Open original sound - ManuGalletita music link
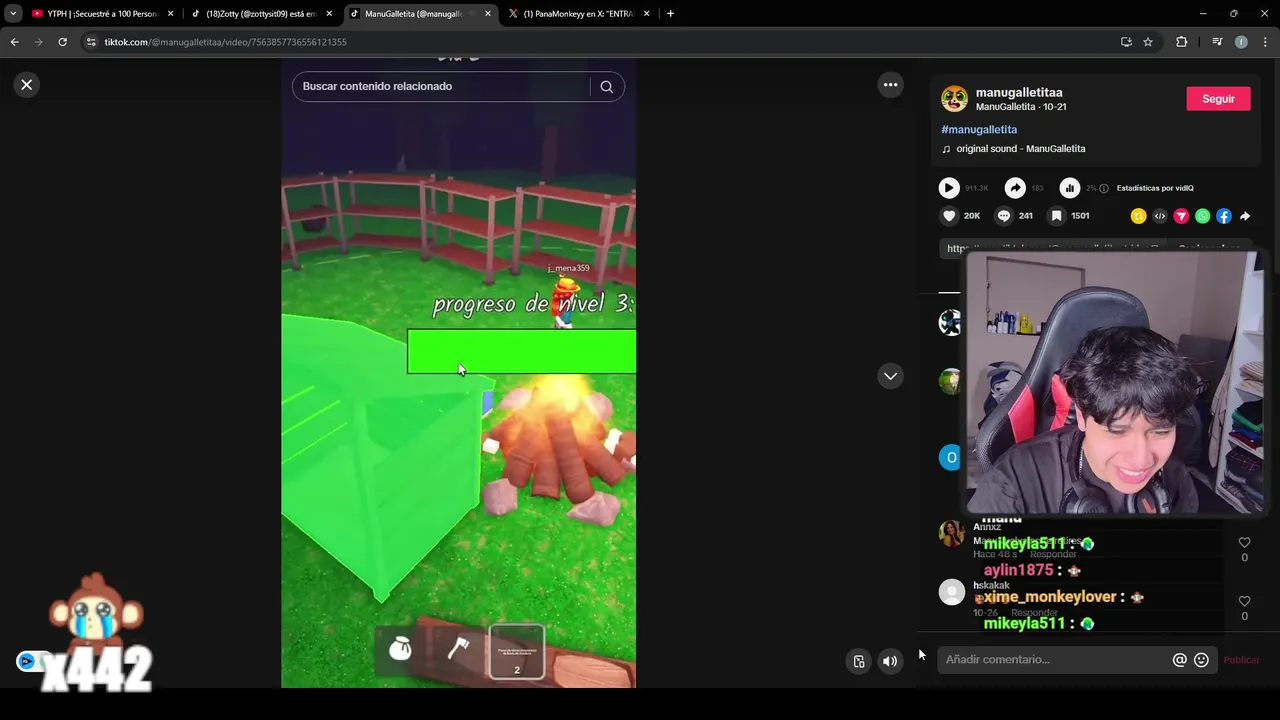1280x720 pixels. point(1020,149)
